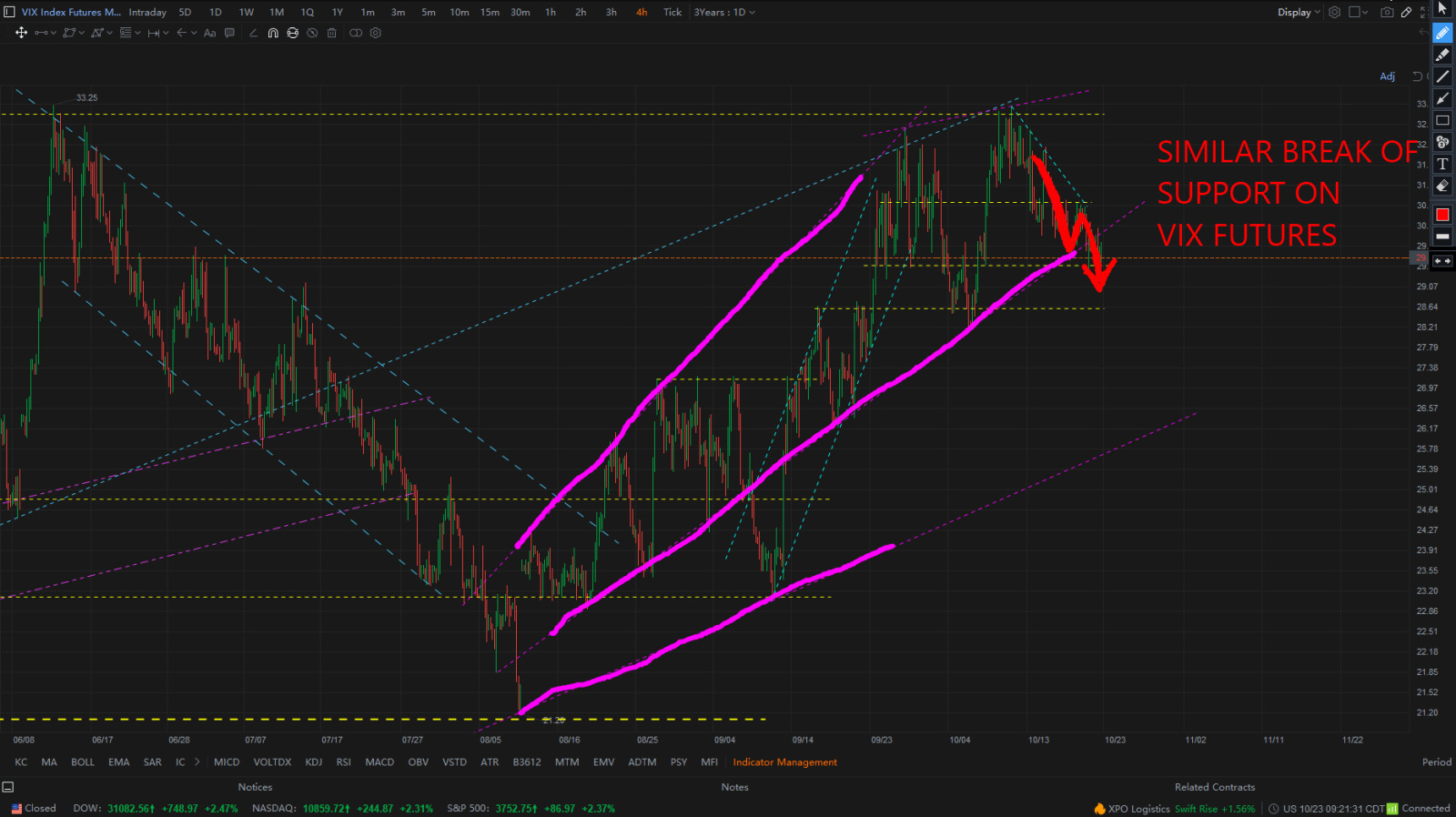Screen dimensions: 1456x817
Task: Switch sub-indicator to MACD
Action: click(379, 762)
